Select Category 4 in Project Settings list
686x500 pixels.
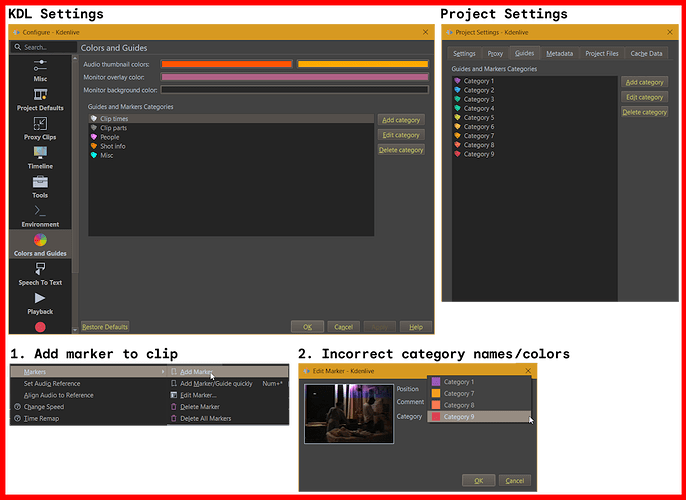click(535, 108)
